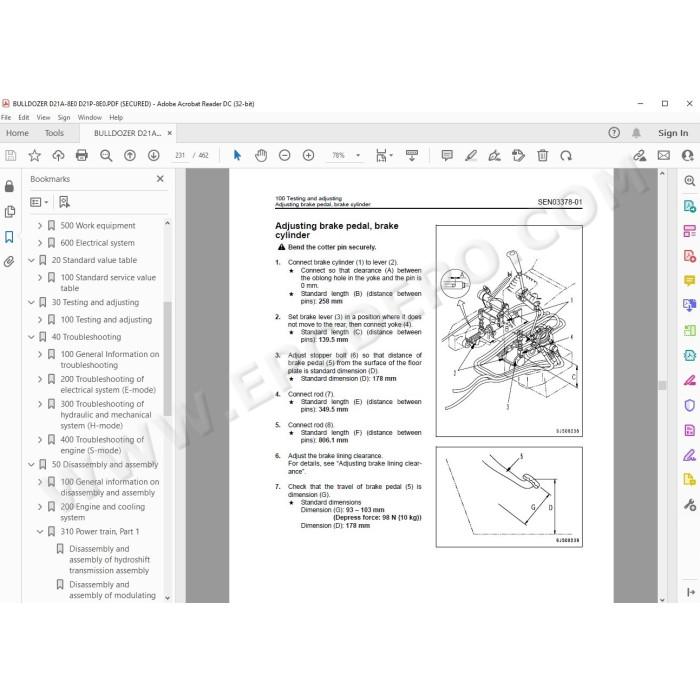
Task: Open the sign document pen icon
Action: point(494,155)
